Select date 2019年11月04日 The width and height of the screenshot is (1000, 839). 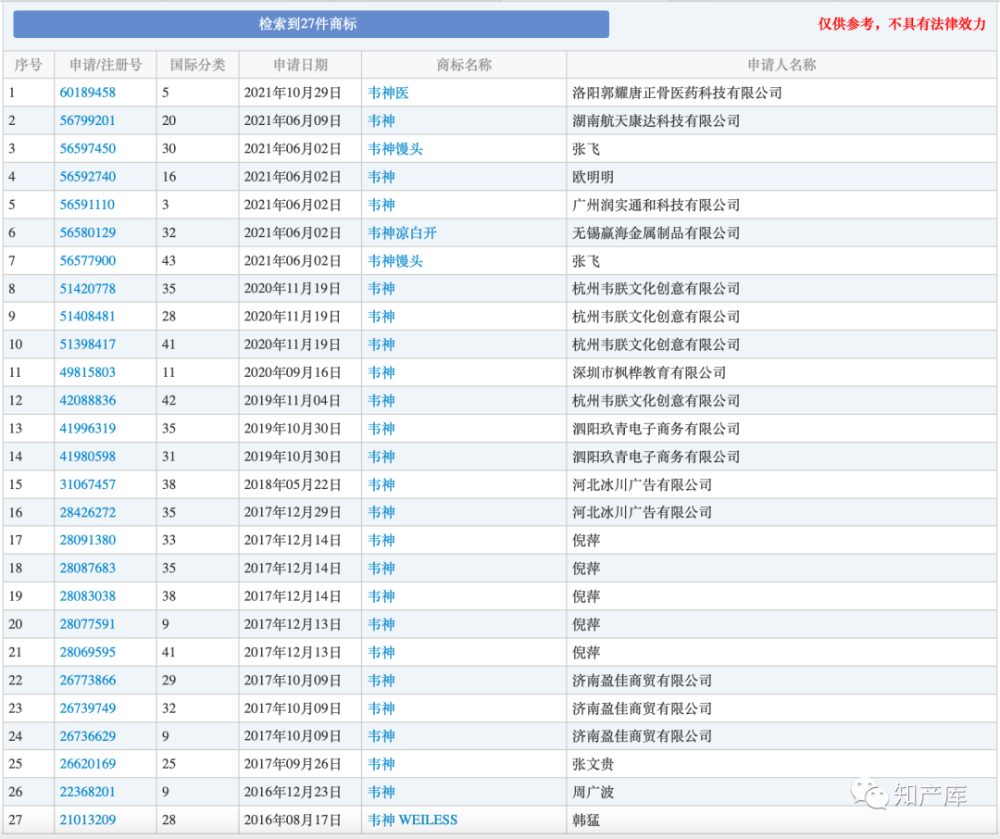click(x=292, y=400)
